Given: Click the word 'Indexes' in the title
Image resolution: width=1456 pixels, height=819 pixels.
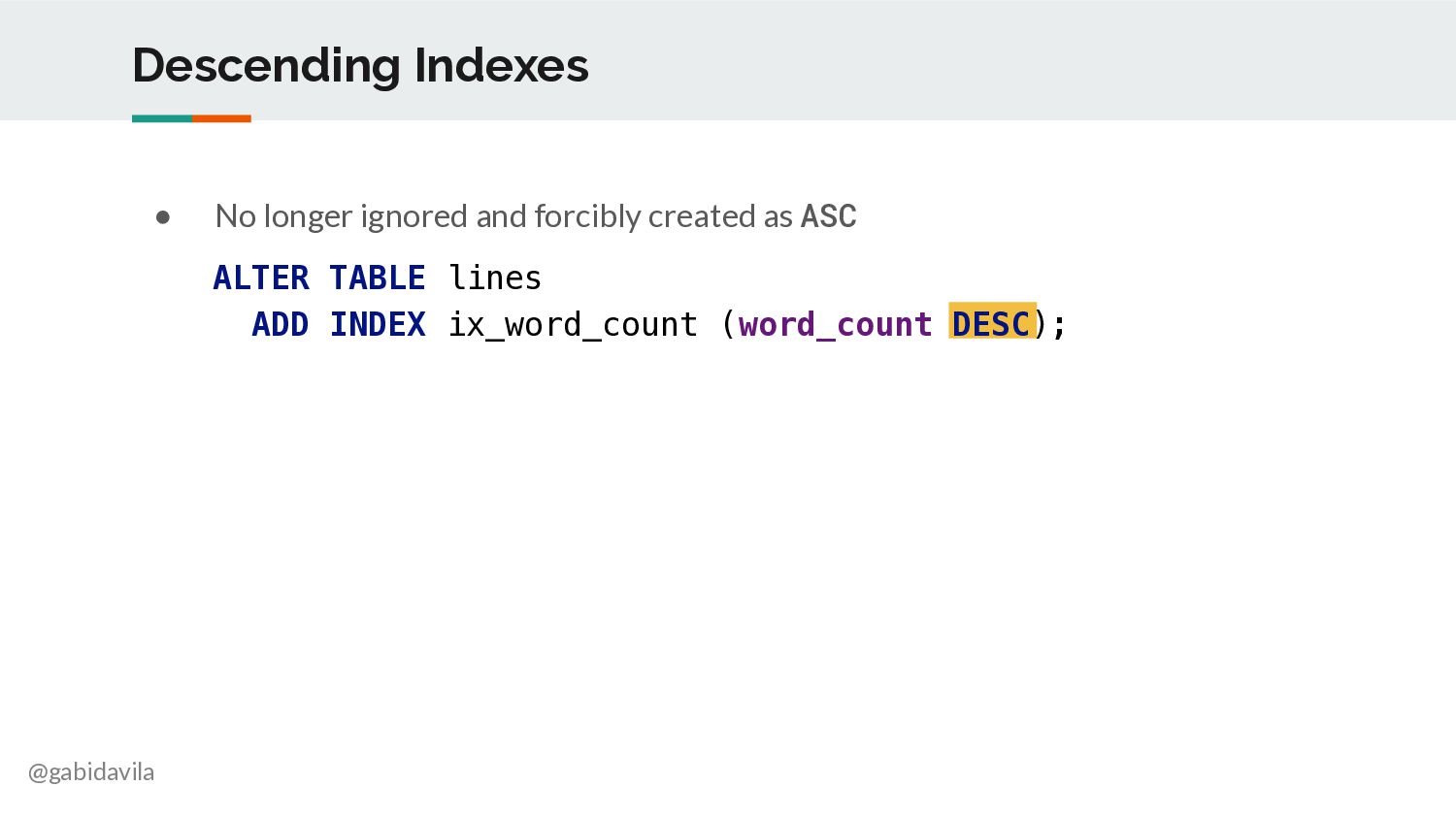Looking at the screenshot, I should pyautogui.click(x=501, y=66).
